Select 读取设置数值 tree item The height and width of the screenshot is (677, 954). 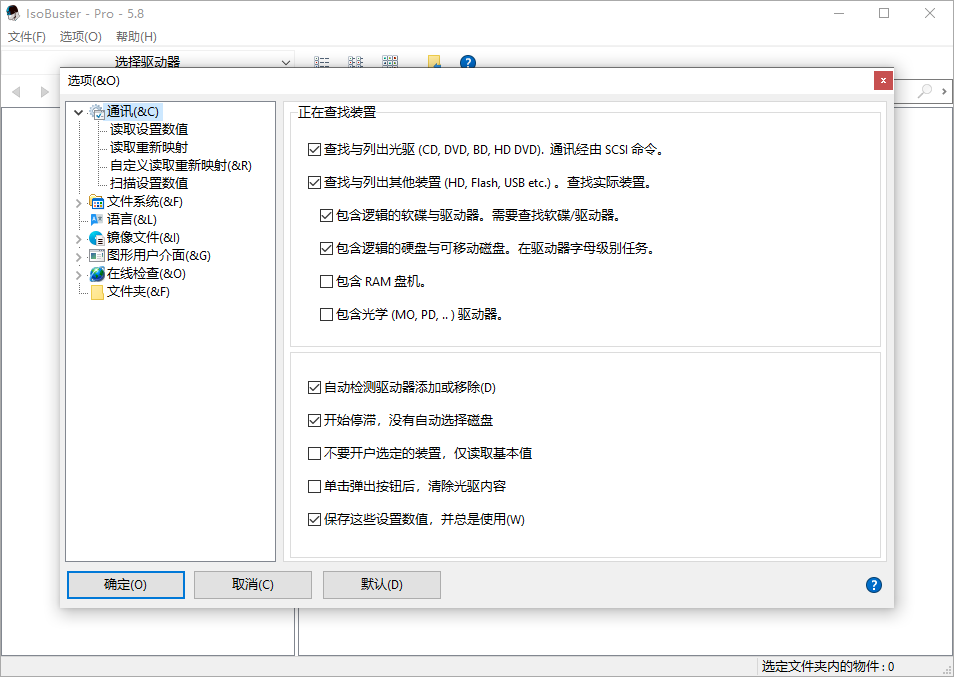pyautogui.click(x=149, y=130)
